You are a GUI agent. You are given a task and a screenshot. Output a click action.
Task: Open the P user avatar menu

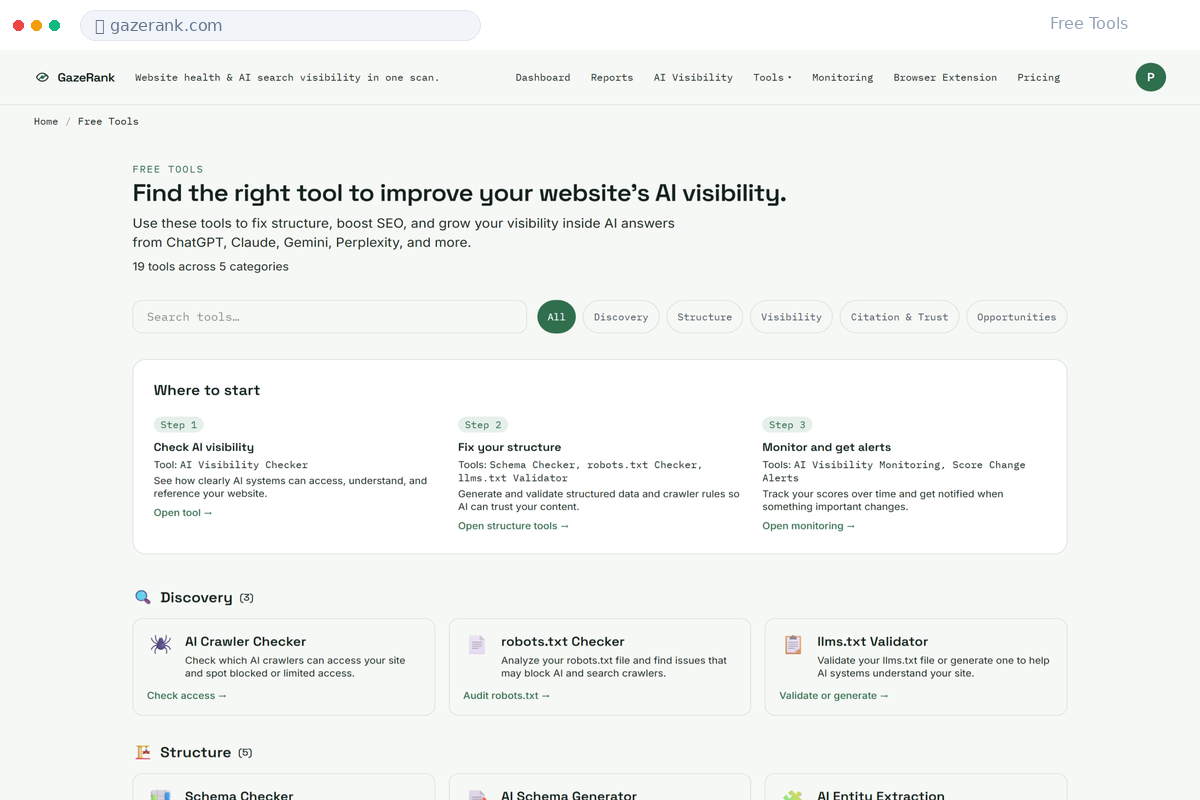pyautogui.click(x=1151, y=77)
